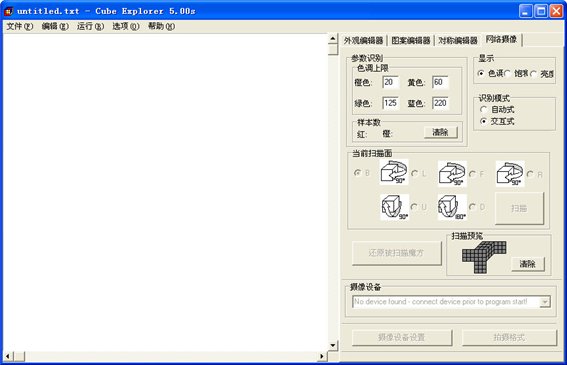The height and width of the screenshot is (365, 567).
Task: Minimize the Cube Explorer window
Action: click(525, 11)
